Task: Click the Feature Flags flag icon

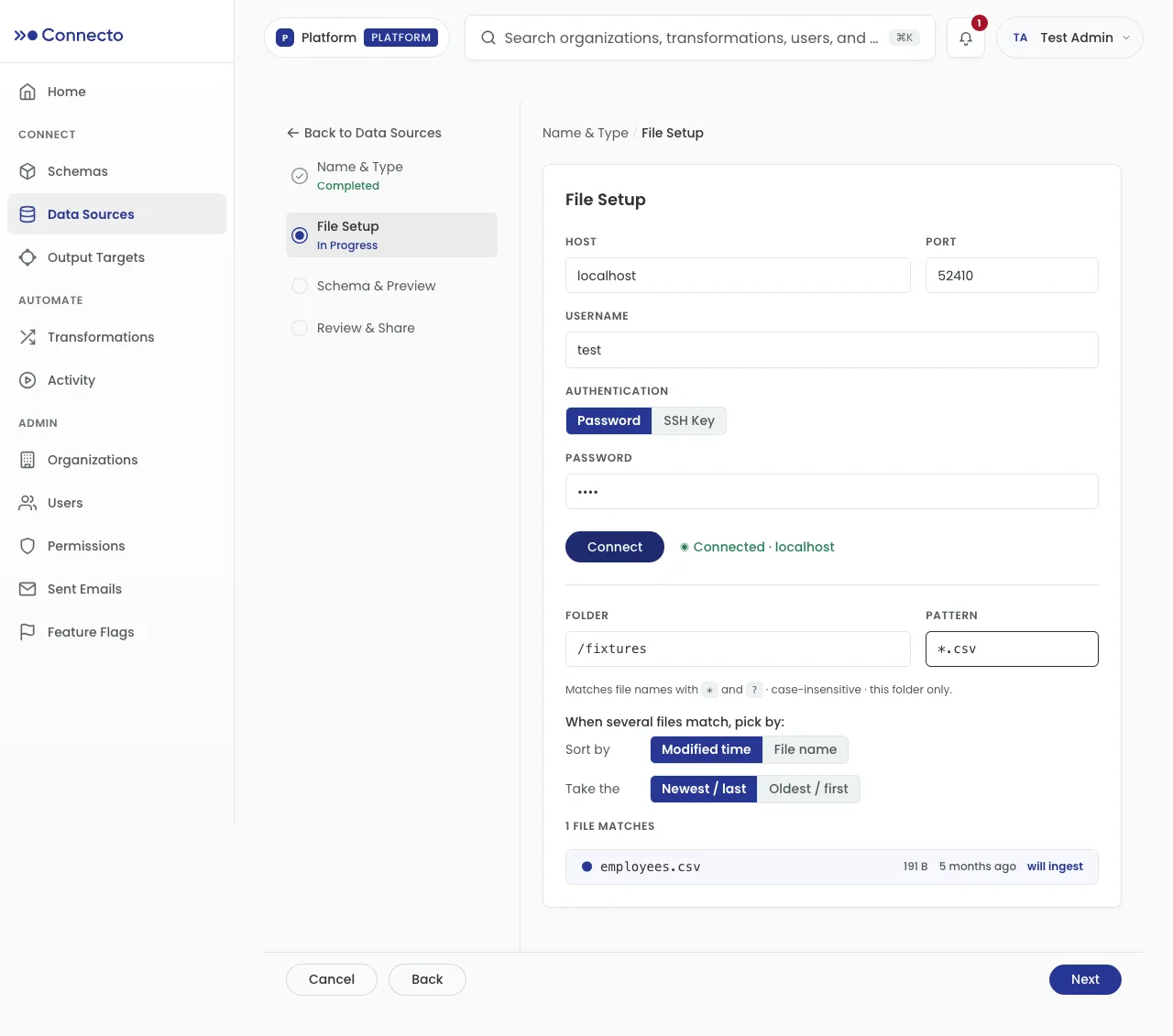Action: tap(27, 632)
